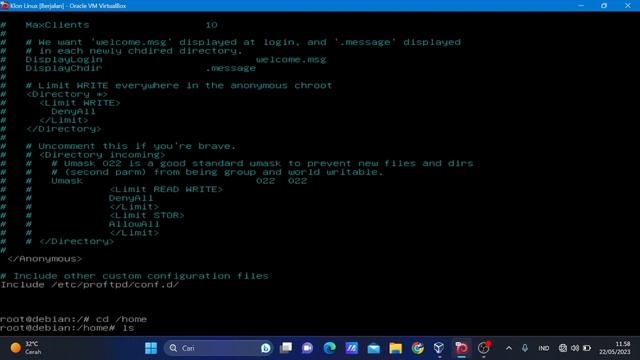Expand the hidden system tray icons chevron
The height and width of the screenshot is (360, 640).
(x=509, y=348)
